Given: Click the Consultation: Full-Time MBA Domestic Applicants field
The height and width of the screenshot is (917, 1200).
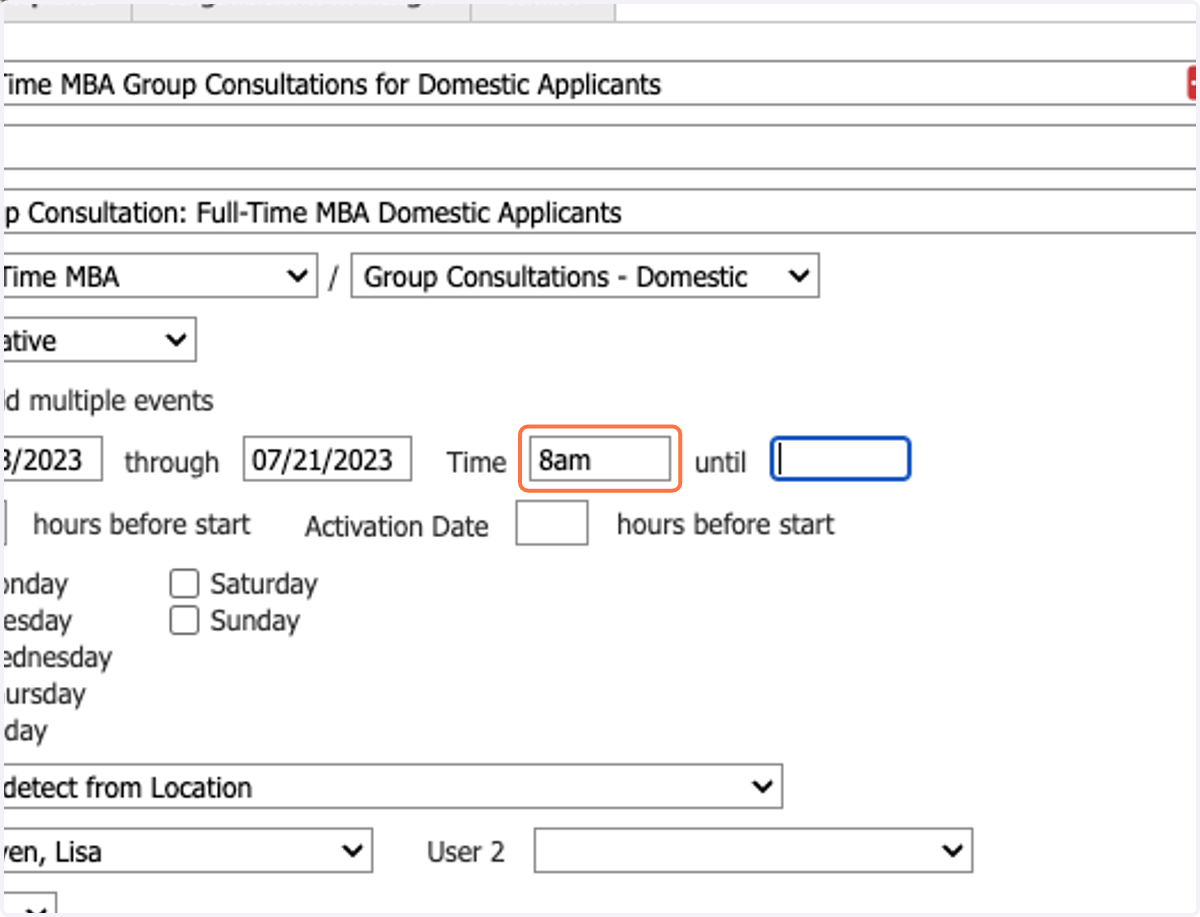Looking at the screenshot, I should (598, 212).
